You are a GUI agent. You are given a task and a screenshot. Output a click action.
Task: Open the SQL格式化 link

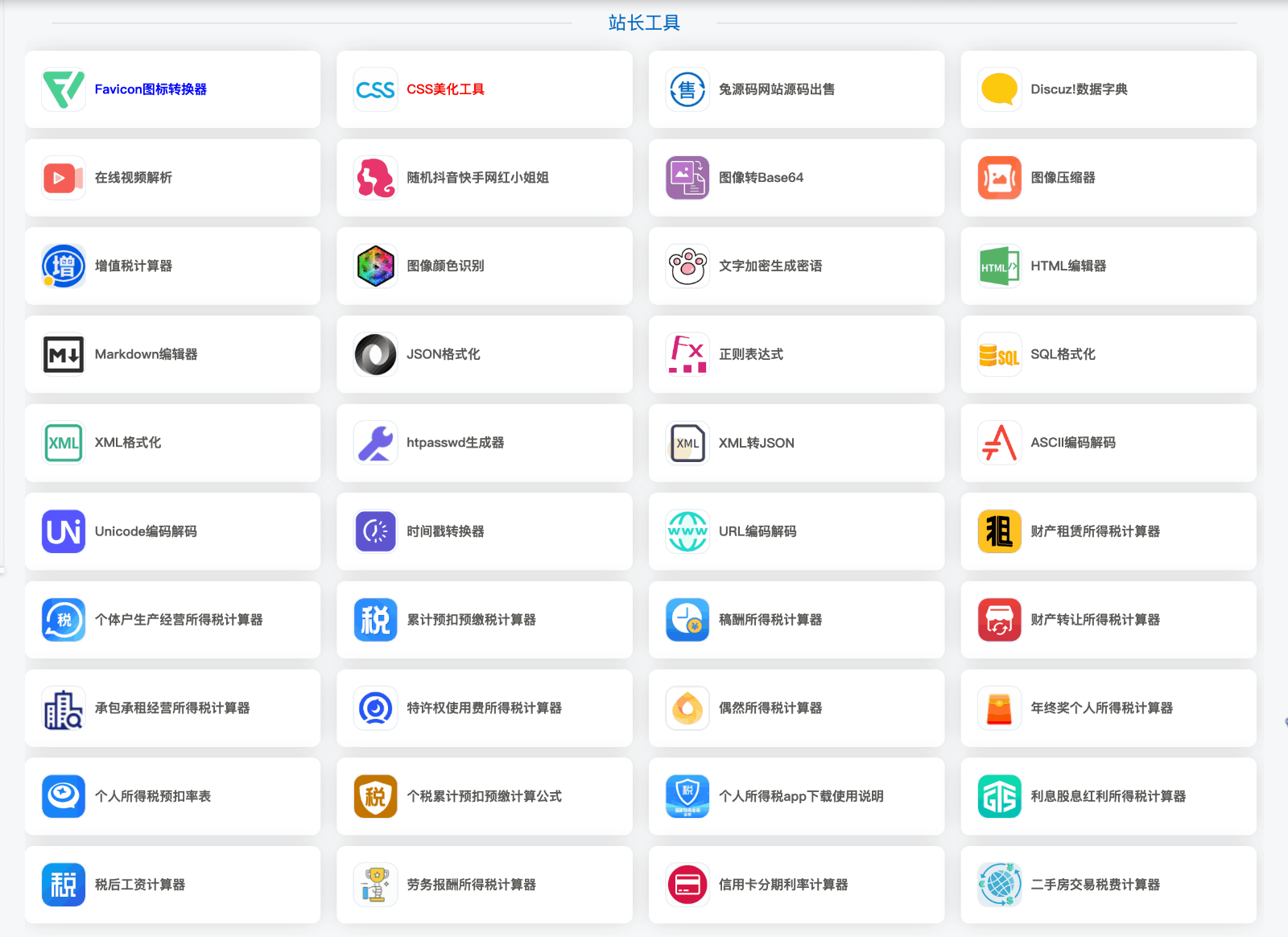tap(1063, 354)
